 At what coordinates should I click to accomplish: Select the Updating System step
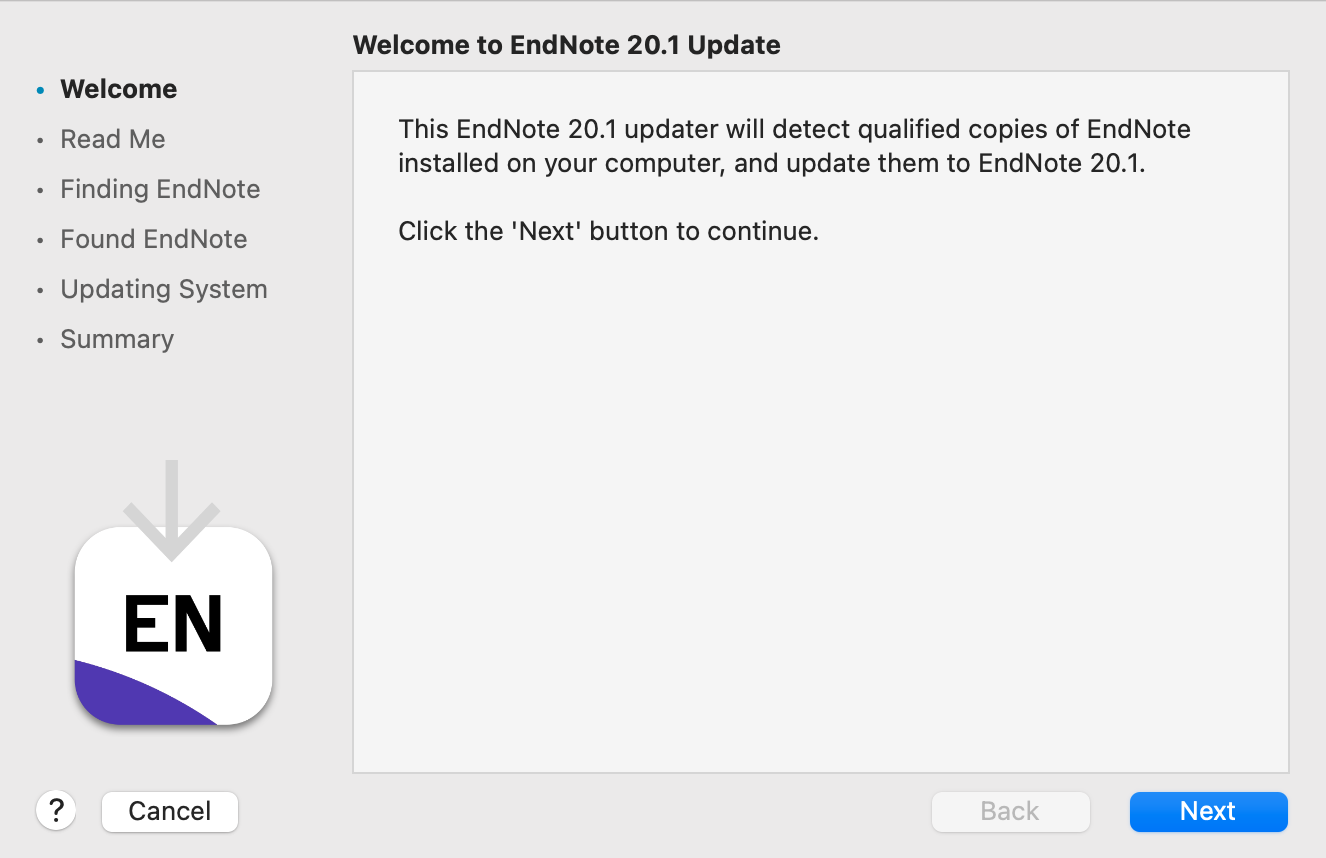164,289
